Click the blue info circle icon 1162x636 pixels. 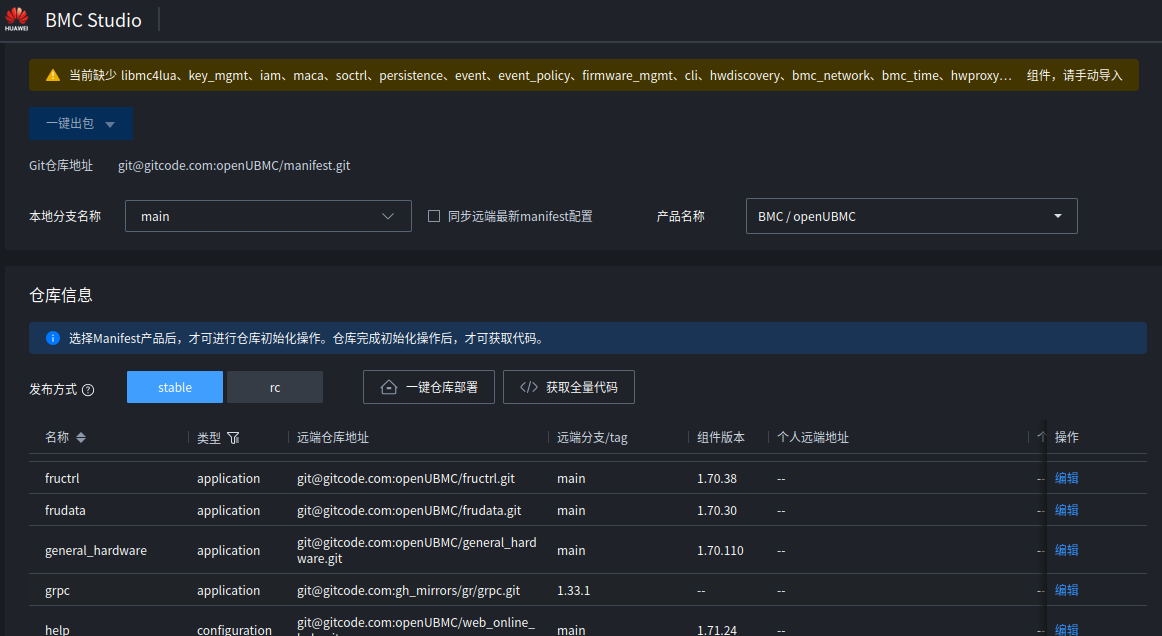(x=52, y=338)
